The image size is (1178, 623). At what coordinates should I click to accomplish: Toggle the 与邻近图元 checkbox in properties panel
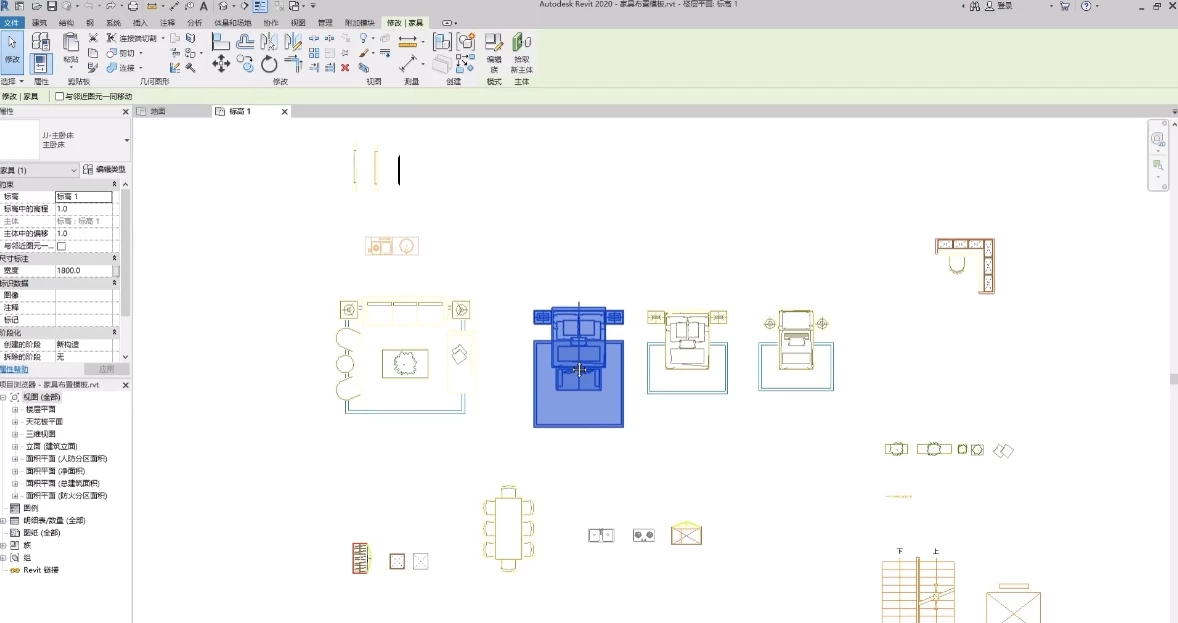(61, 246)
